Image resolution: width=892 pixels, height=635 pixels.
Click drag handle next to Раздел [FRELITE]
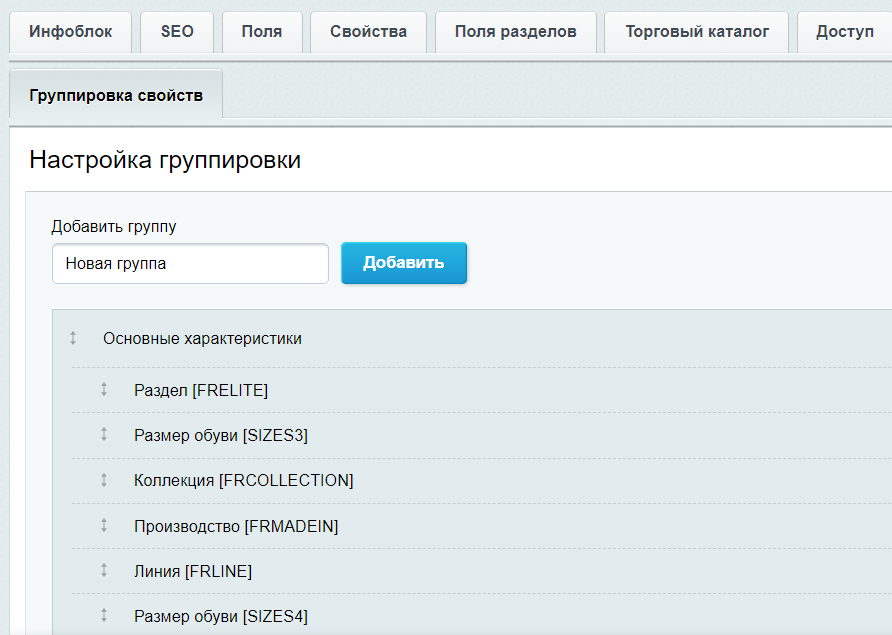103,389
